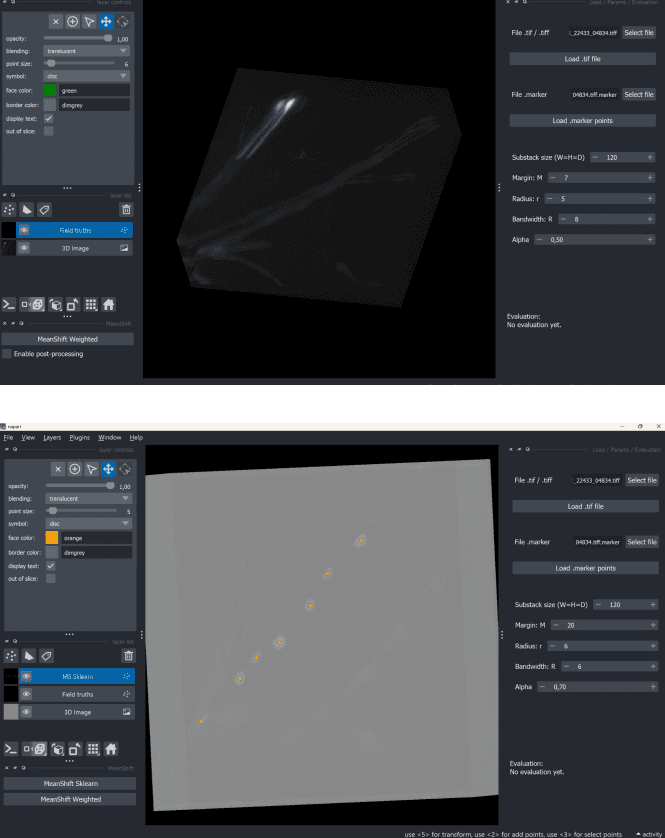The image size is (665, 838).
Task: Click the orange face color swatch
Action: pos(52,538)
